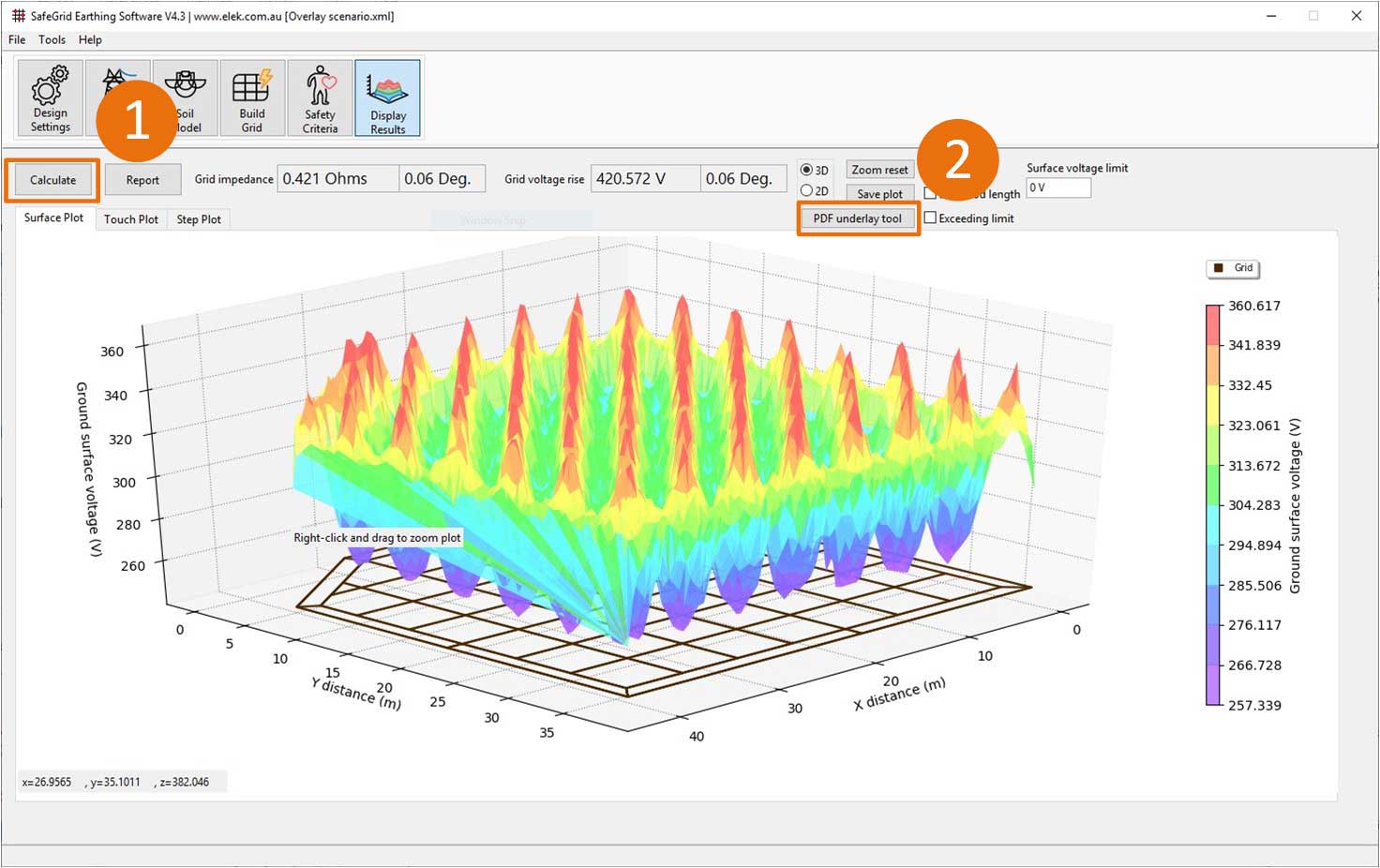Image resolution: width=1380 pixels, height=868 pixels.
Task: Select the Safety Criteria icon
Action: pos(320,97)
